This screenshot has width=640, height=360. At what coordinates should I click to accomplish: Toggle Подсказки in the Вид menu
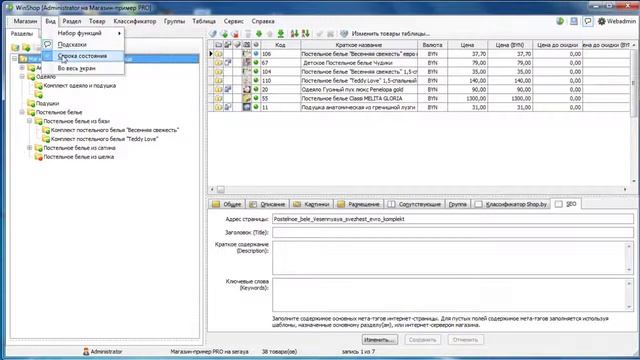point(83,44)
